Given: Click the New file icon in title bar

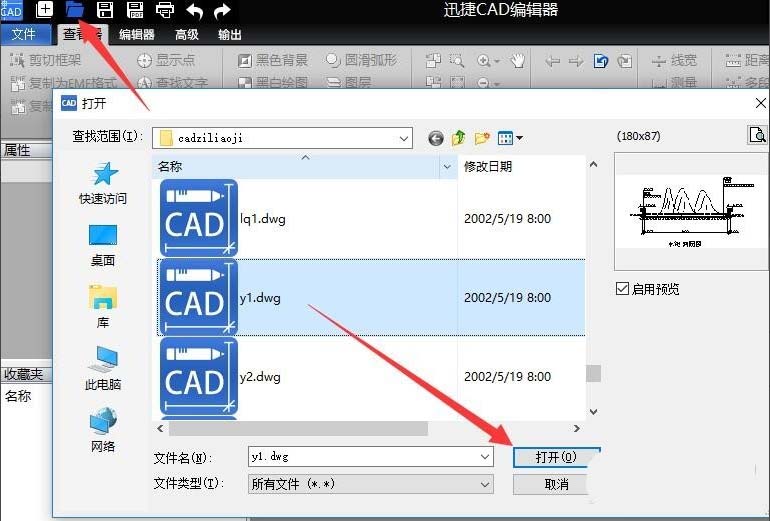Looking at the screenshot, I should click(44, 10).
